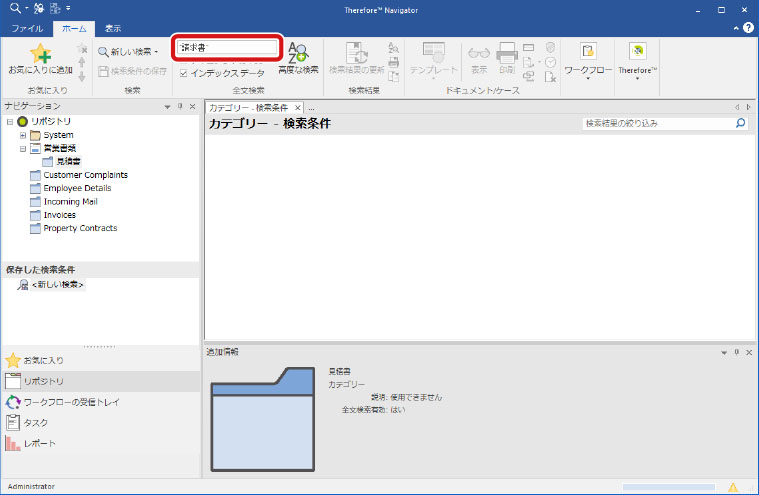This screenshot has height=495, width=759.
Task: Click the full-text search input field
Action: pyautogui.click(x=226, y=47)
